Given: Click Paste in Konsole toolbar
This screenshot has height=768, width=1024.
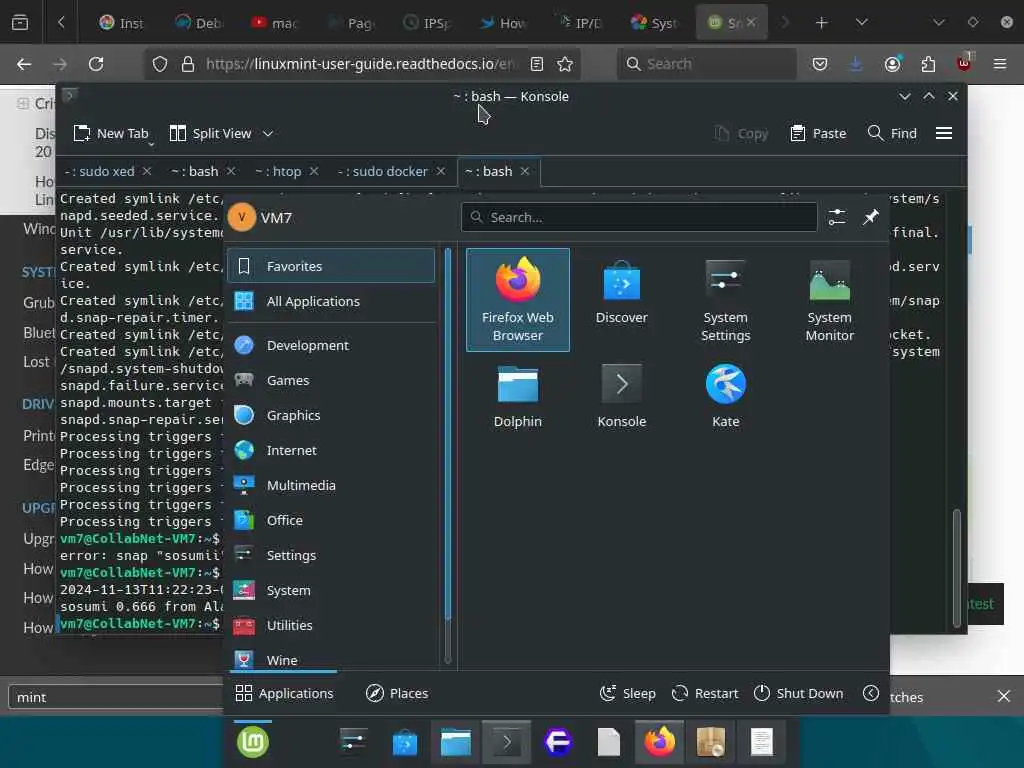Looking at the screenshot, I should pos(818,133).
